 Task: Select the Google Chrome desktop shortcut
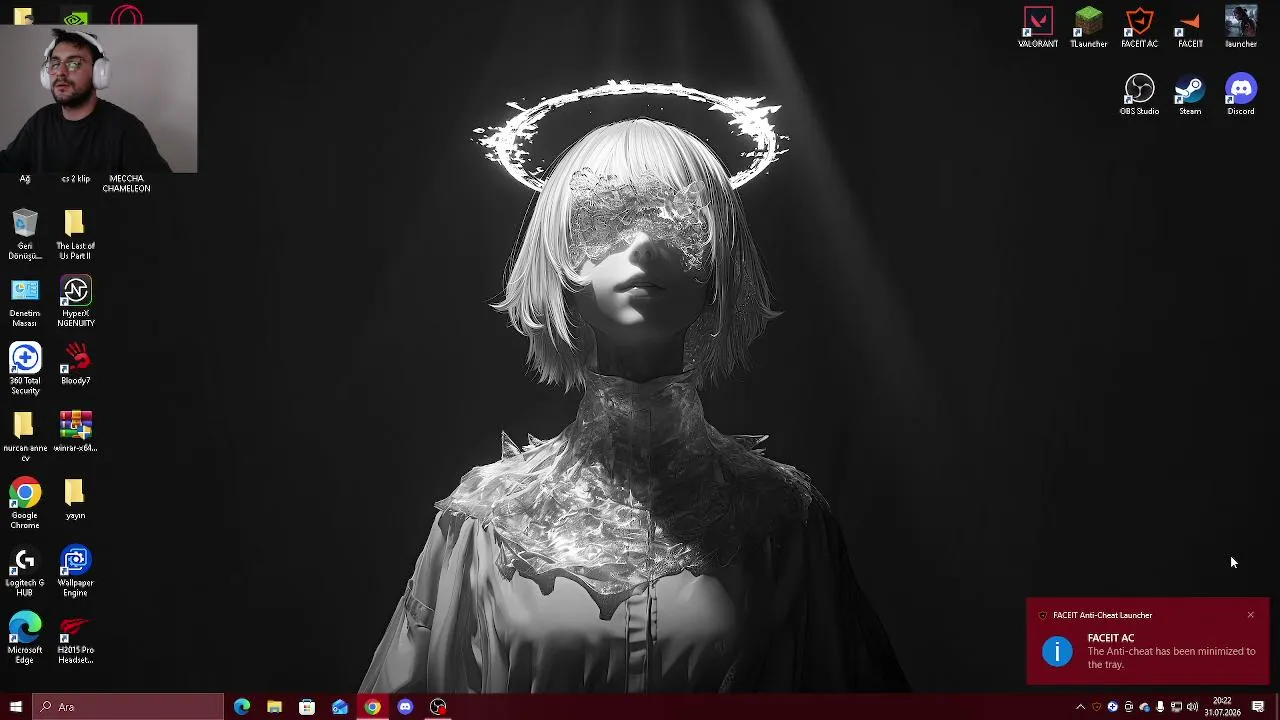[25, 504]
